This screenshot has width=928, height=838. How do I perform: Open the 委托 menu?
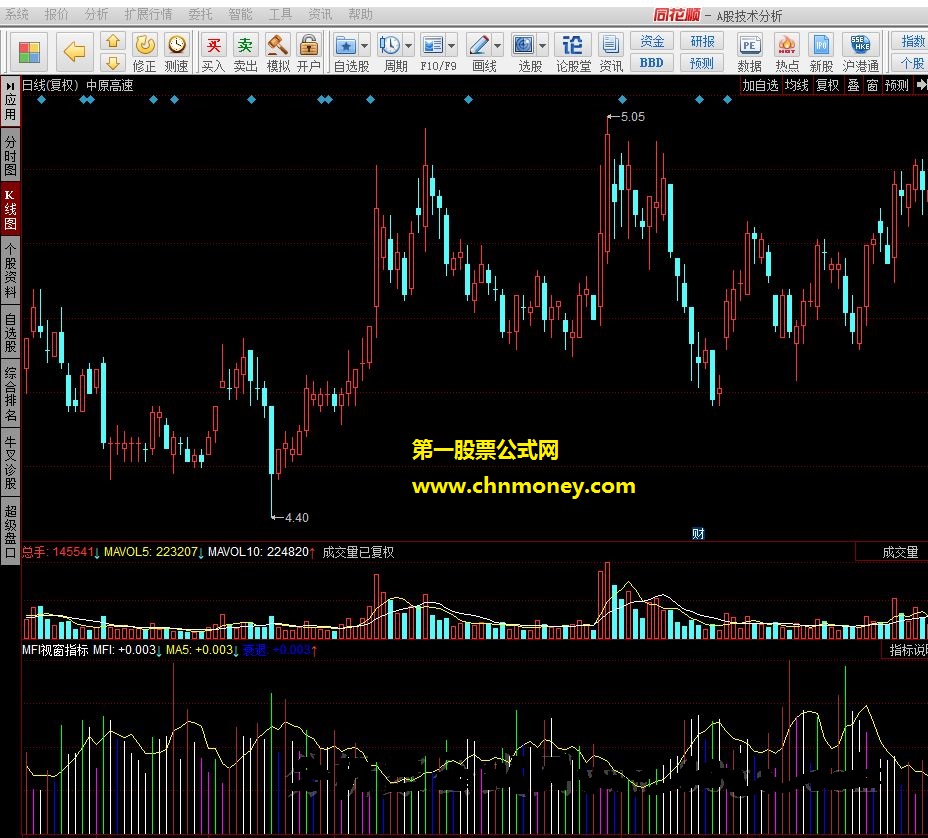pyautogui.click(x=200, y=14)
